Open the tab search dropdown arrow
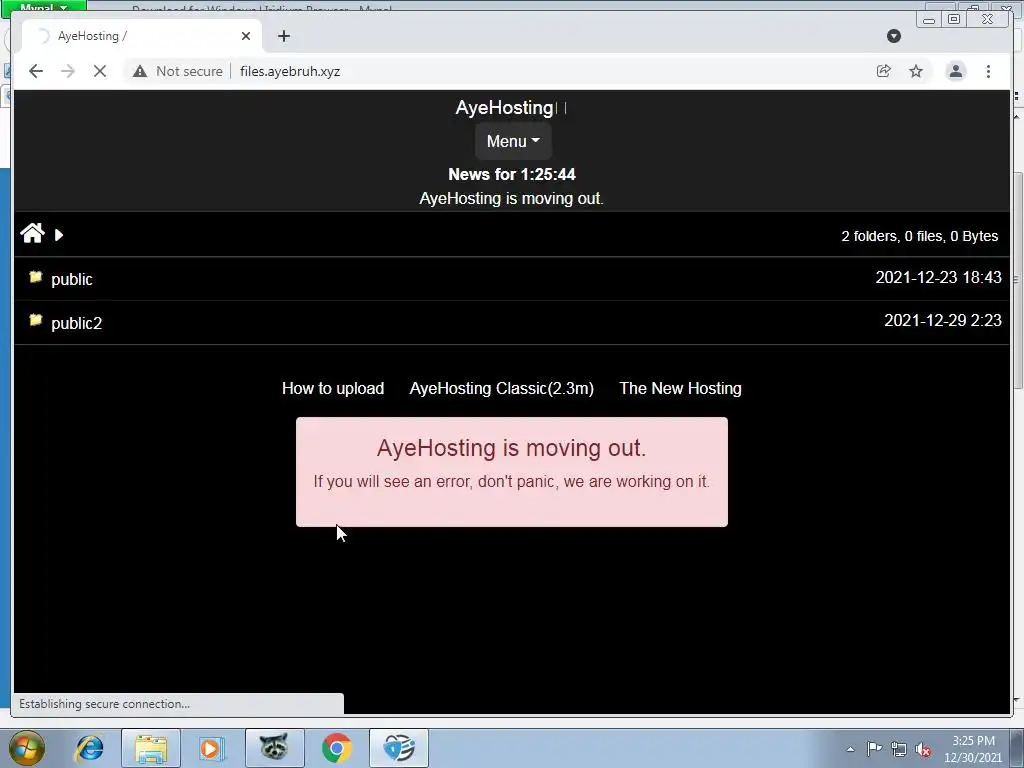This screenshot has width=1024, height=768. [894, 36]
